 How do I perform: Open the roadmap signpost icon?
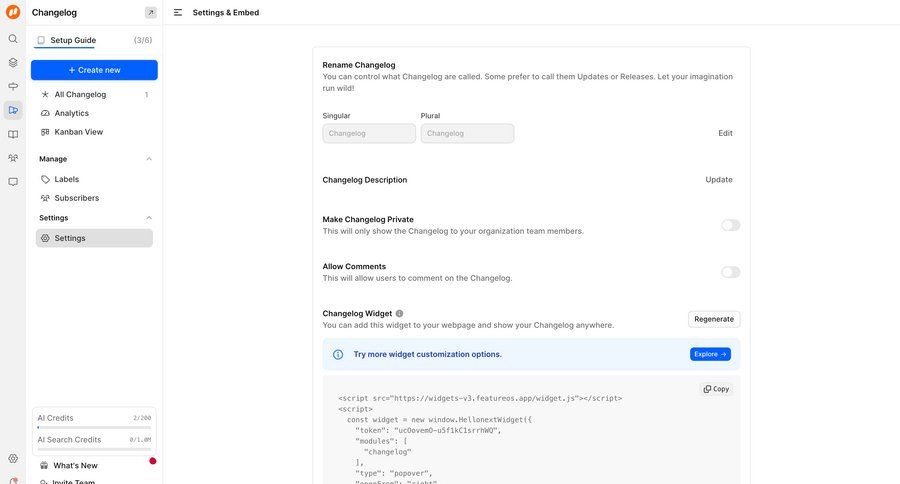(x=13, y=86)
